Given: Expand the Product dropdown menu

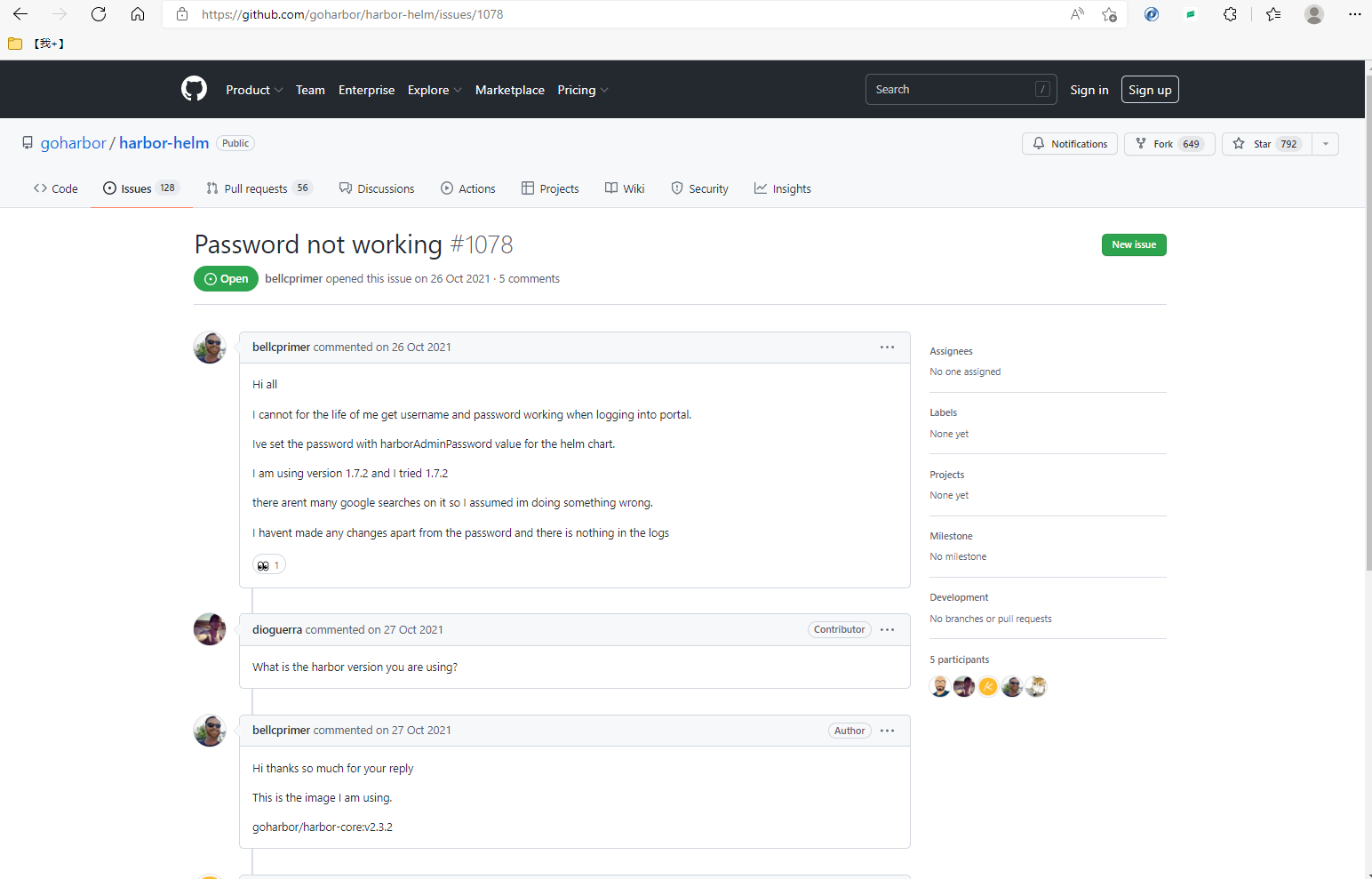Looking at the screenshot, I should pyautogui.click(x=254, y=90).
